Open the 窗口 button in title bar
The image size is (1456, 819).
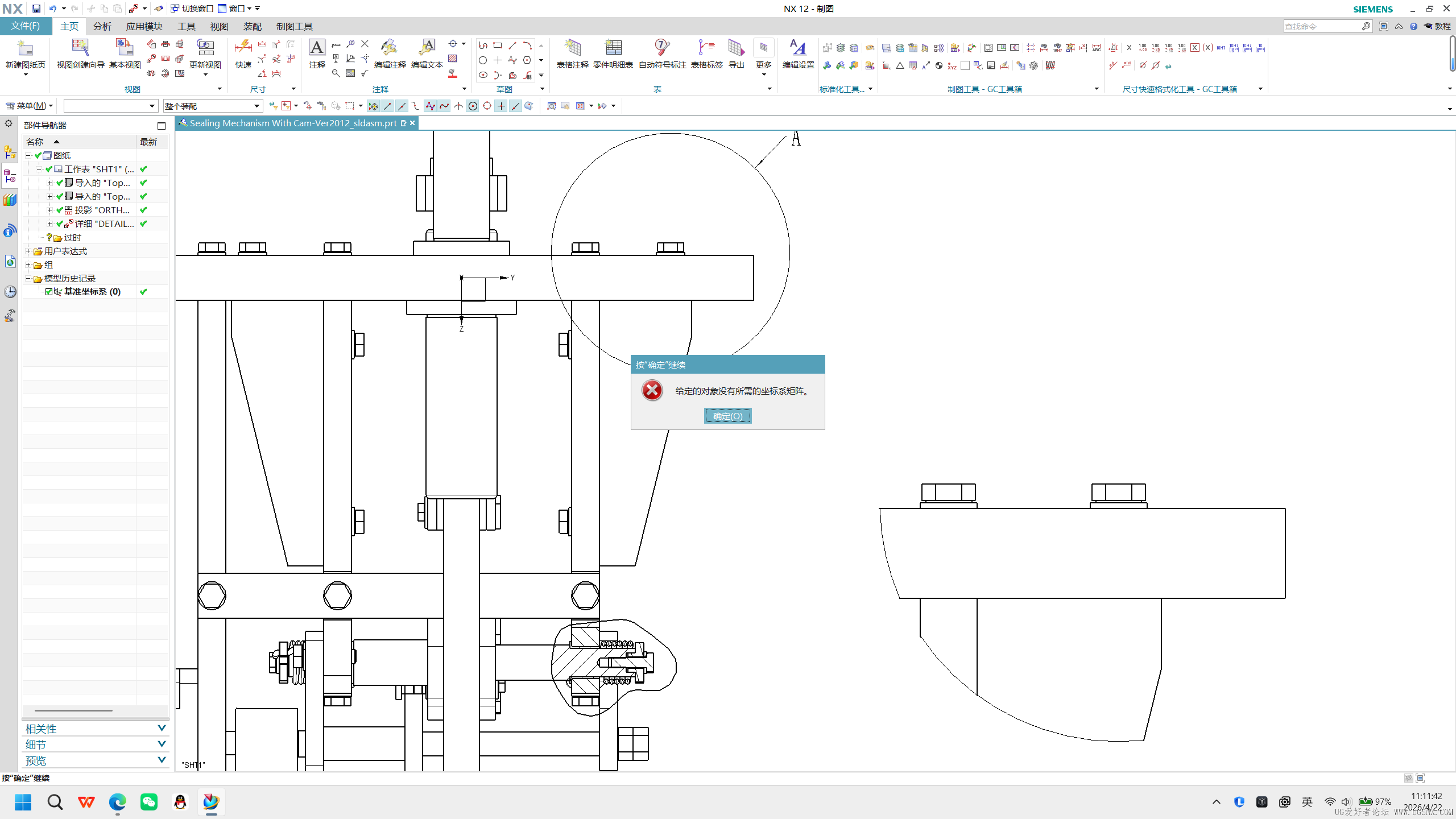[235, 9]
